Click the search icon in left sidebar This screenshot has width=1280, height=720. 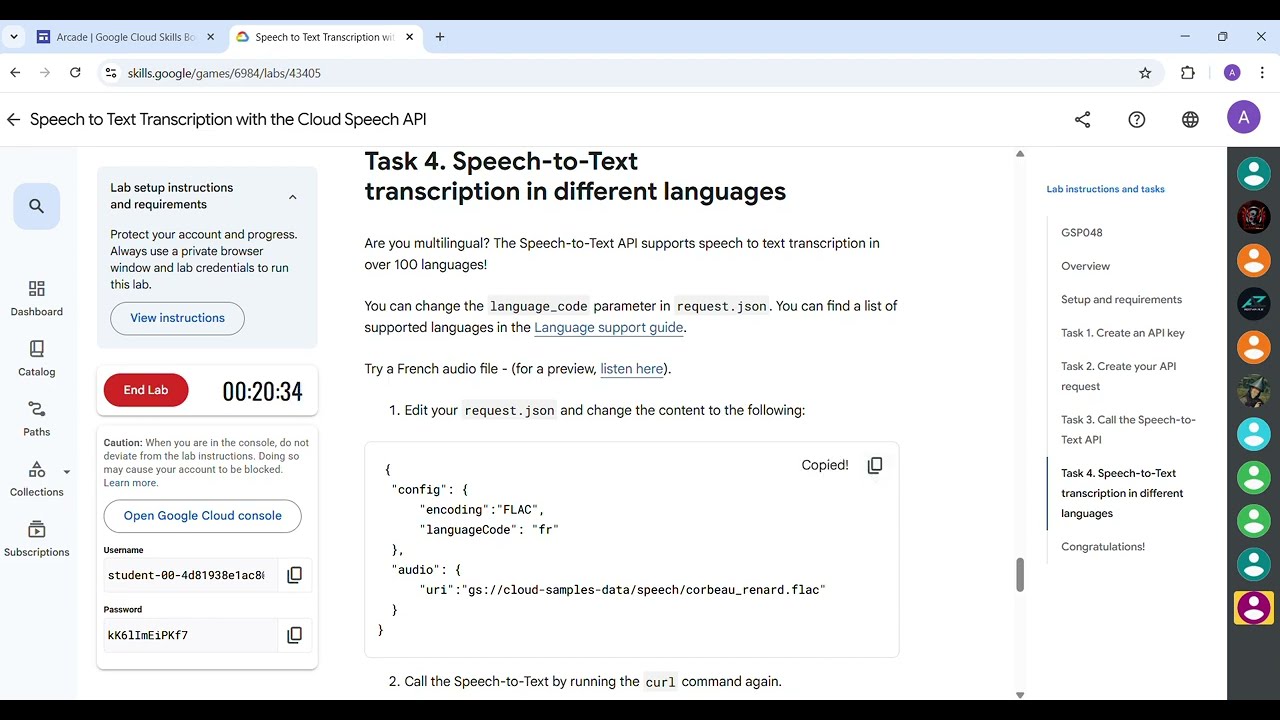(x=37, y=206)
